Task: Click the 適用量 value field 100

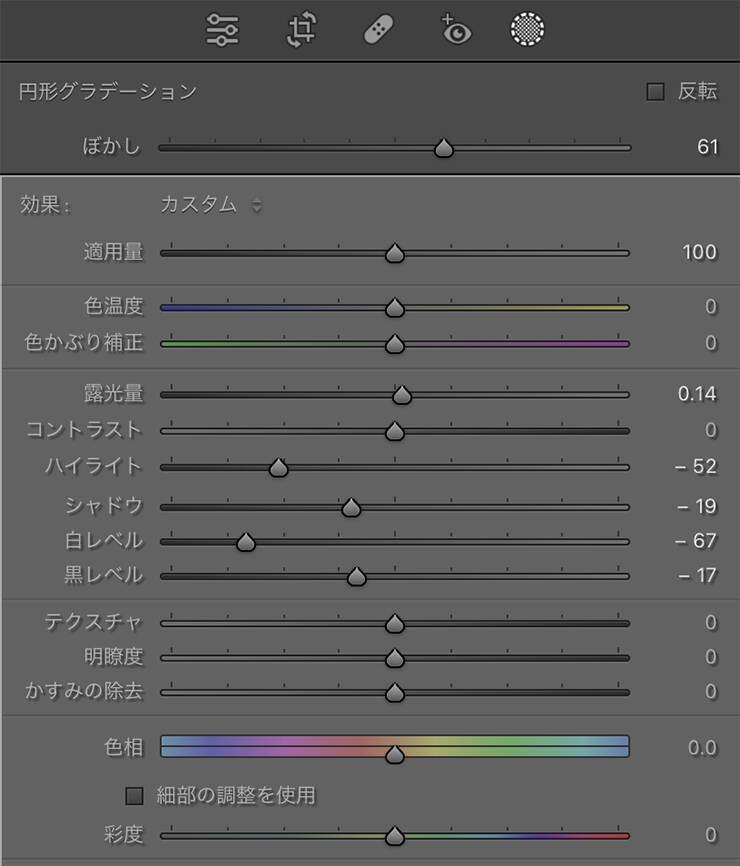Action: (700, 252)
